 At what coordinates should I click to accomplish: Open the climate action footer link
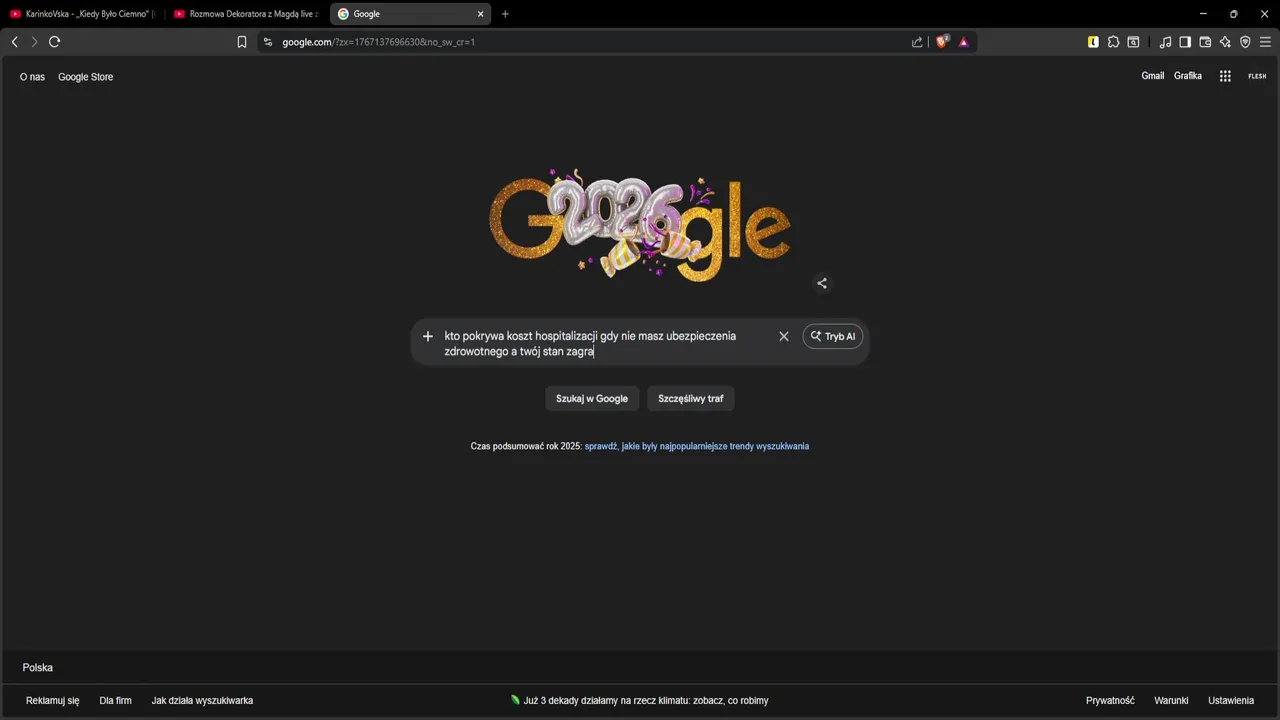click(640, 701)
